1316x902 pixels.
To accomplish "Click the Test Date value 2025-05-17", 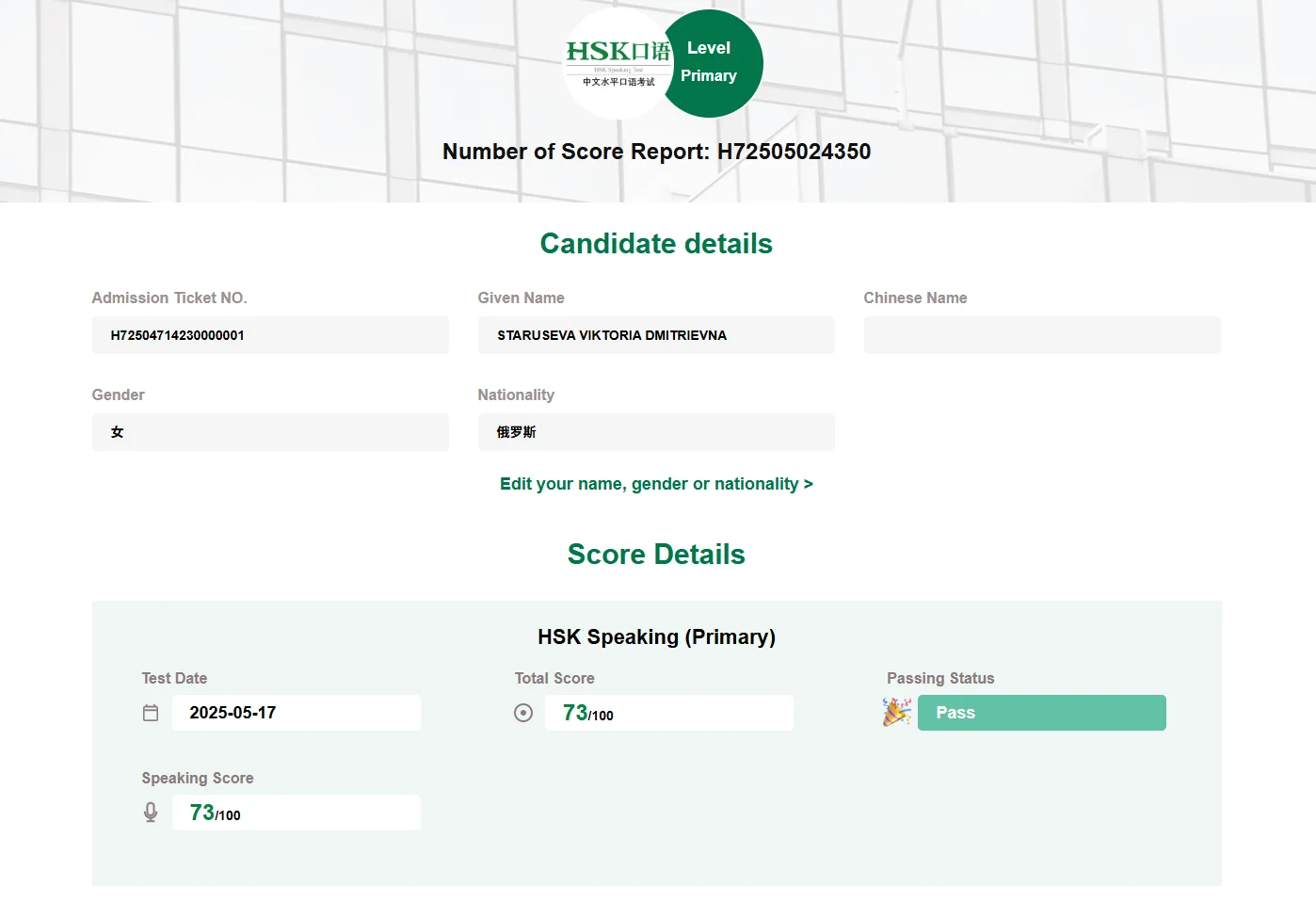I will (297, 713).
